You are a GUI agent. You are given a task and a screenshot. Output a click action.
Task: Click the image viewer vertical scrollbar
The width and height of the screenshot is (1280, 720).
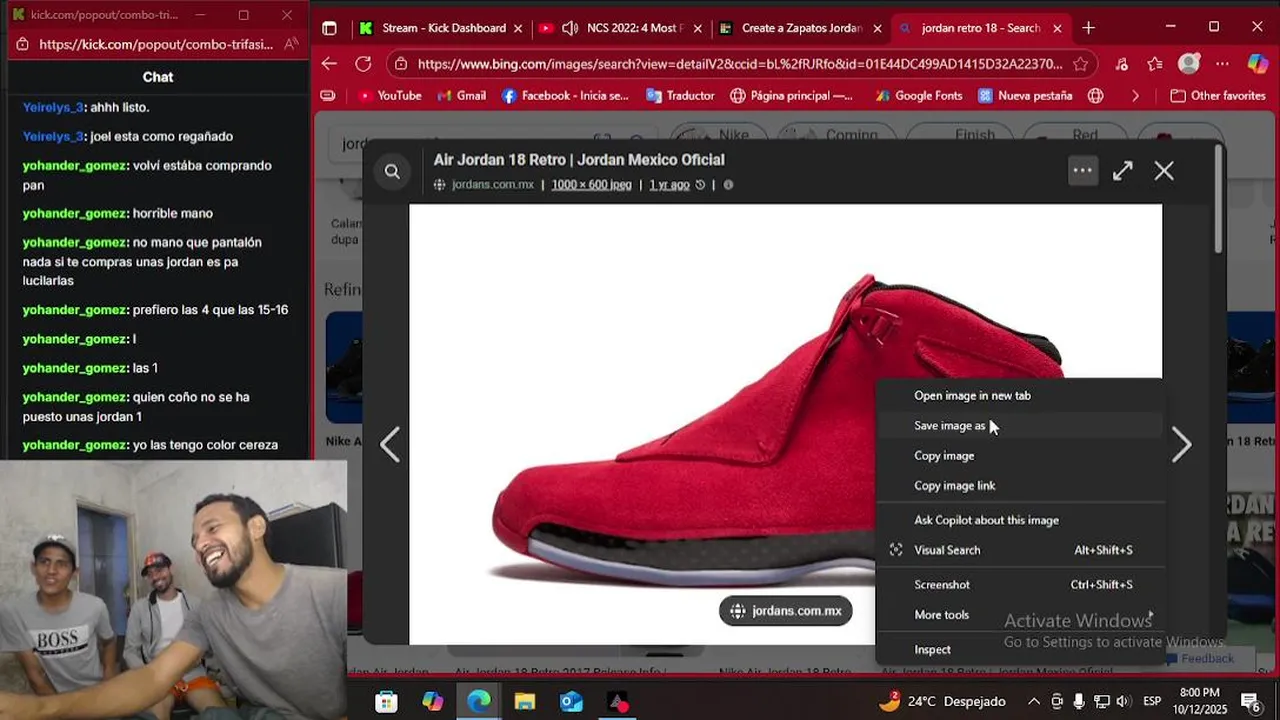point(1218,200)
